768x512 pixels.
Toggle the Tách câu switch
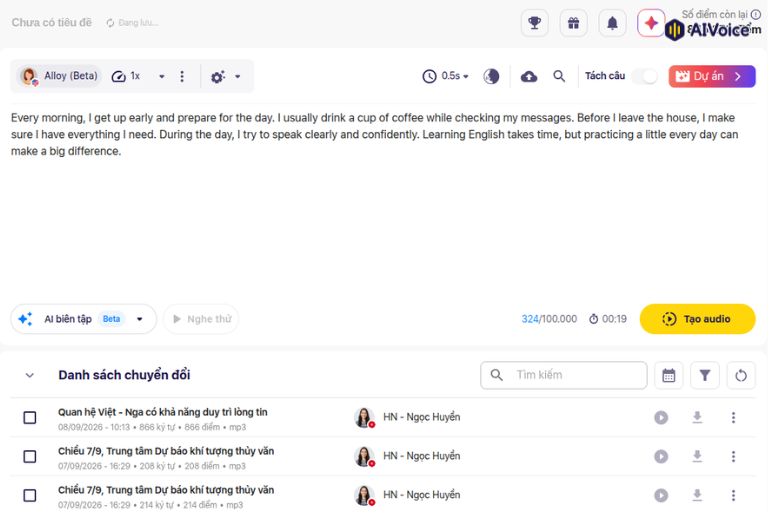[645, 76]
